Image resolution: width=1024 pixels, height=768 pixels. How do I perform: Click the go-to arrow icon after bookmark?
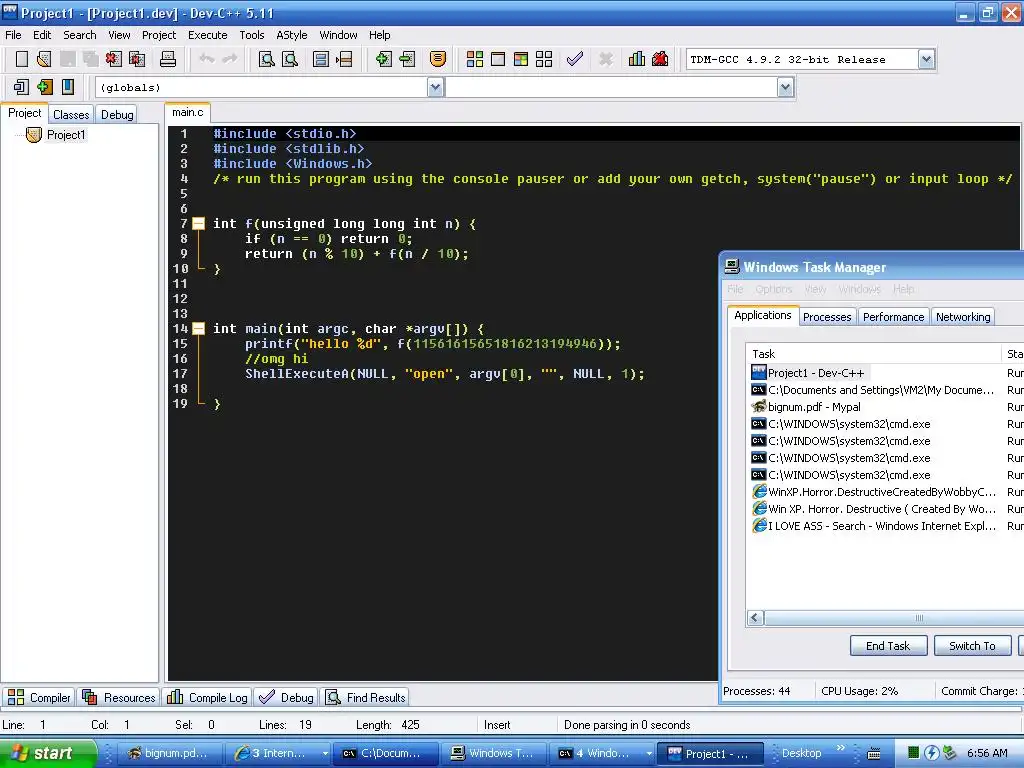[x=344, y=59]
